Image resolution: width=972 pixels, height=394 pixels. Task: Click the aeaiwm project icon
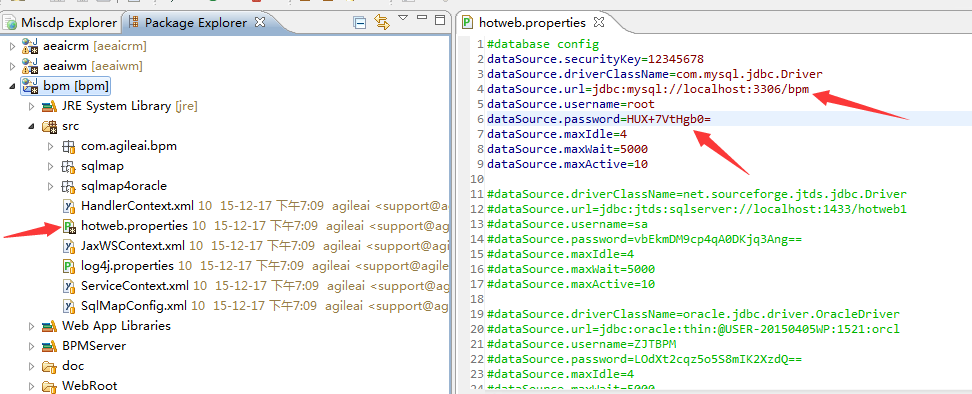(30, 66)
